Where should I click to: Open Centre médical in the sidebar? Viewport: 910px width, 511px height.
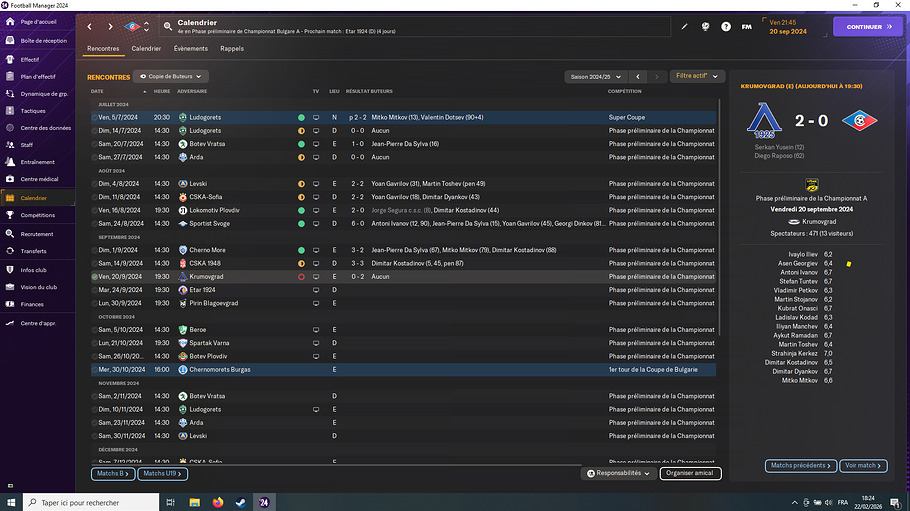coord(39,179)
